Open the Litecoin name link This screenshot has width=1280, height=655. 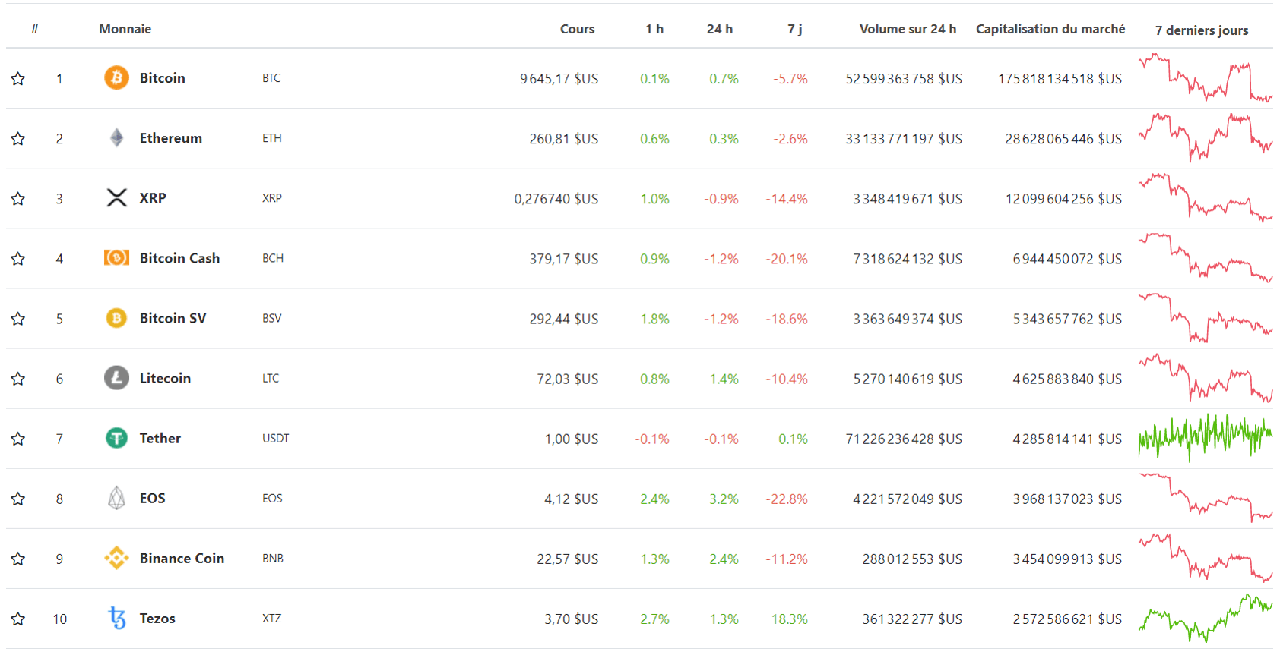coord(165,378)
